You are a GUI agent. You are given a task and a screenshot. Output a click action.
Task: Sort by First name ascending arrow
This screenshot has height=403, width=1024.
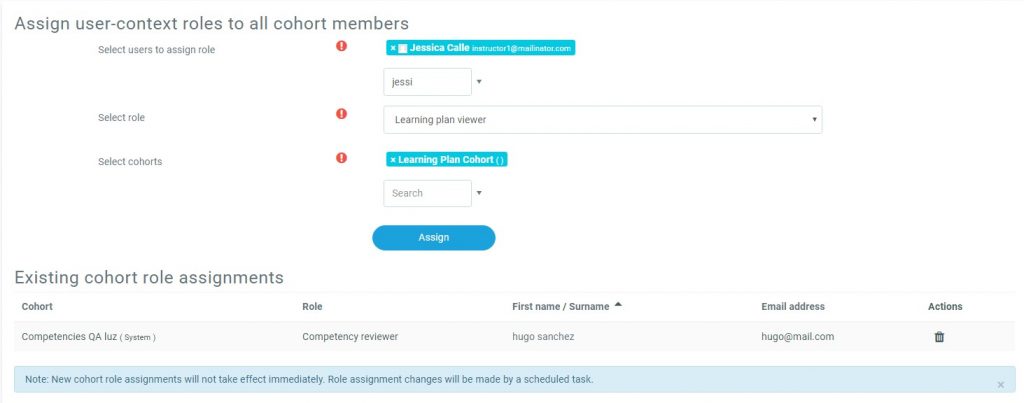coord(618,305)
